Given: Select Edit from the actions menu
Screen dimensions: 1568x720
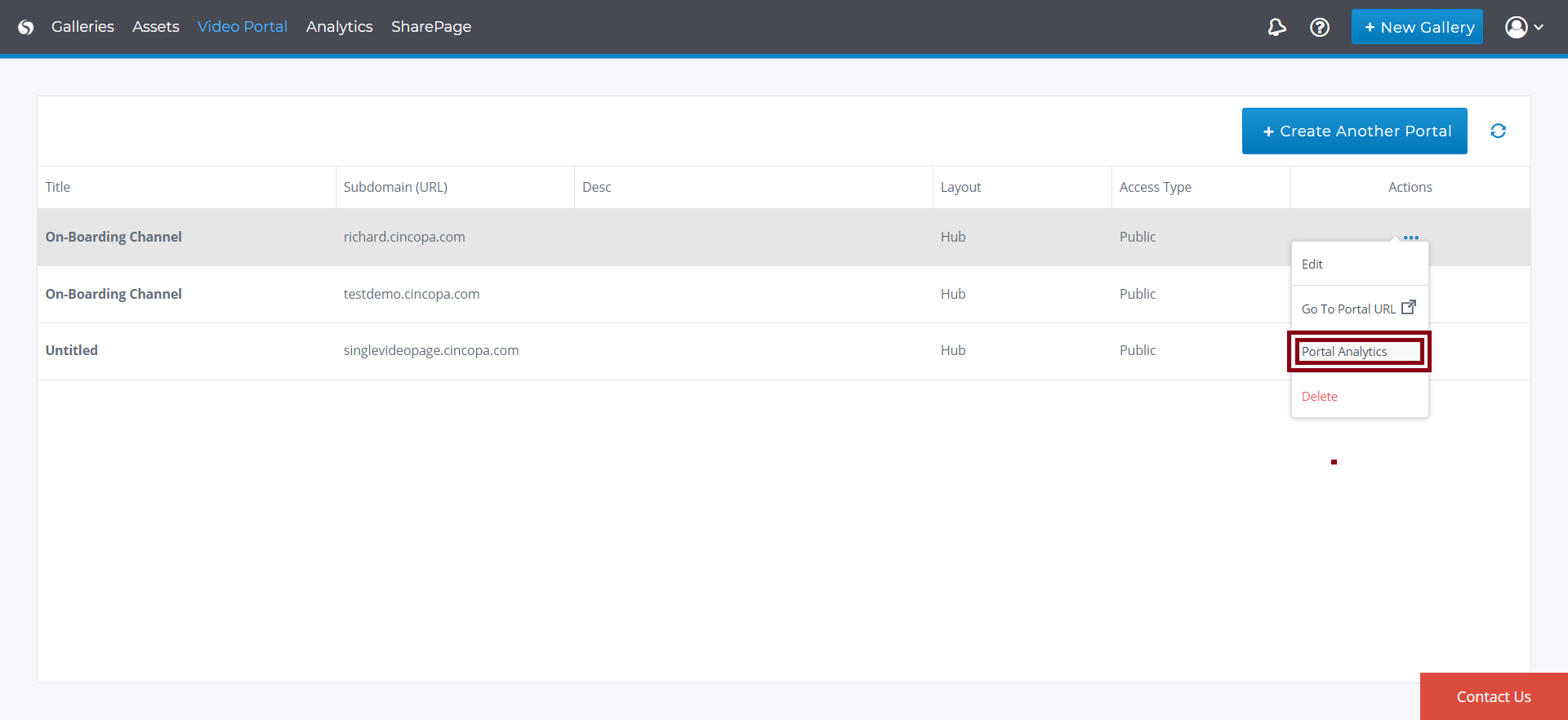Looking at the screenshot, I should click(1312, 264).
